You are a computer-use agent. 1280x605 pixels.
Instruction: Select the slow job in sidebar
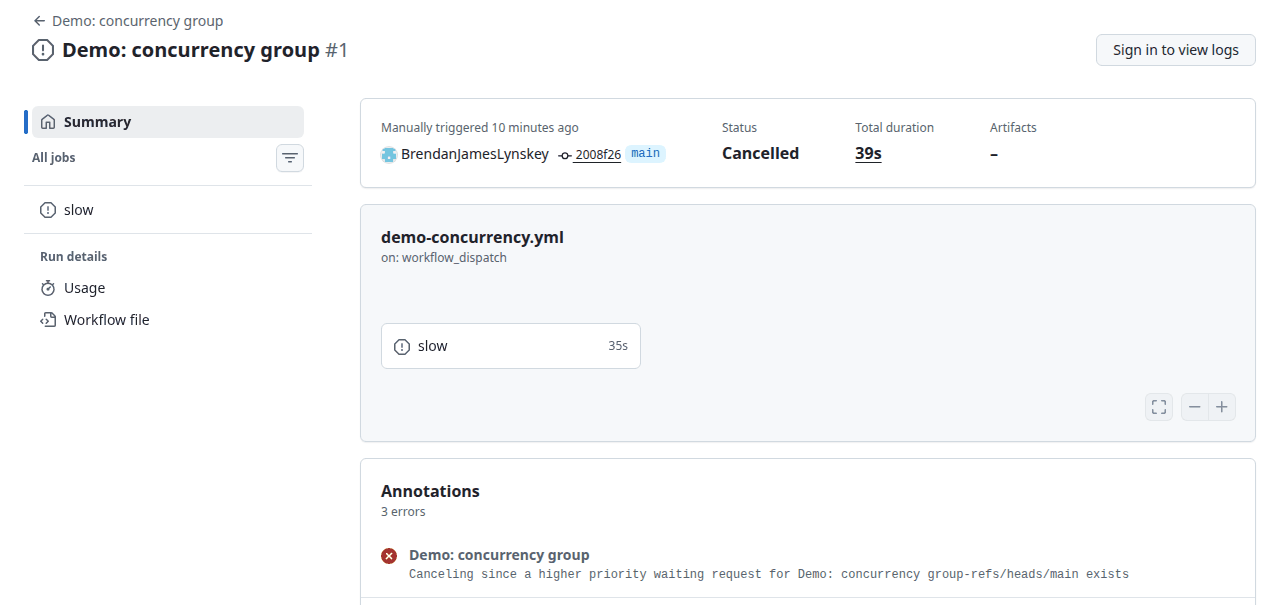pyautogui.click(x=168, y=210)
